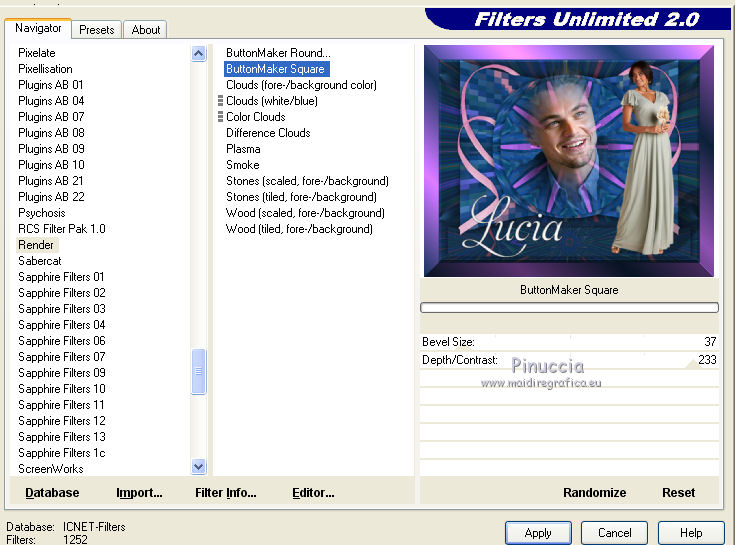
Task: Select Plugins AB 21 category
Action: [51, 181]
